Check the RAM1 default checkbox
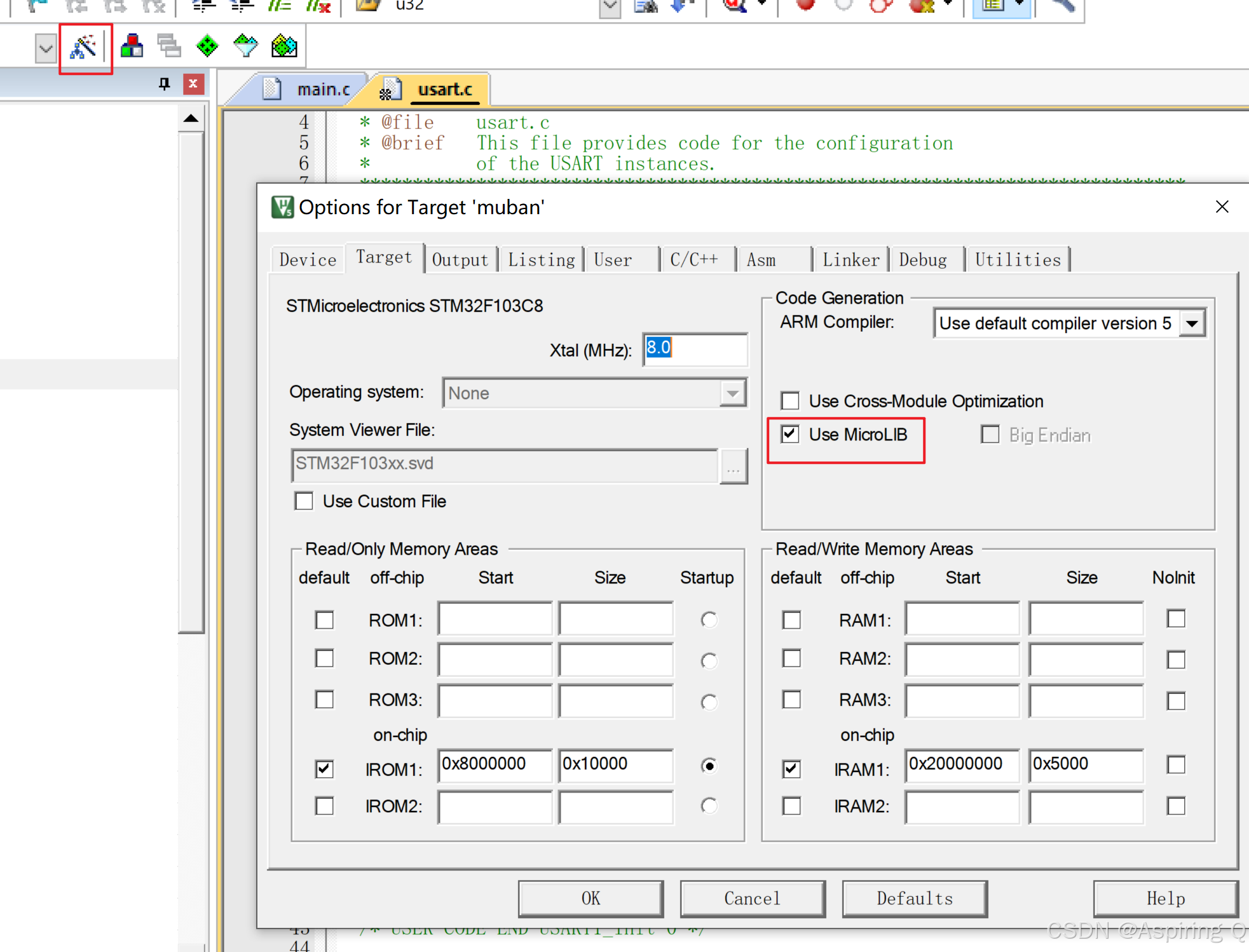The height and width of the screenshot is (952, 1249). click(x=791, y=620)
